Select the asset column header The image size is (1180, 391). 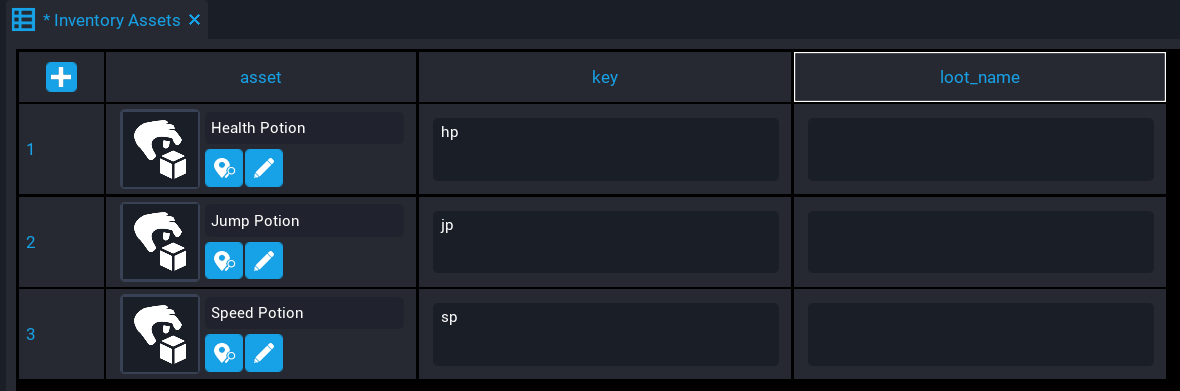(260, 77)
